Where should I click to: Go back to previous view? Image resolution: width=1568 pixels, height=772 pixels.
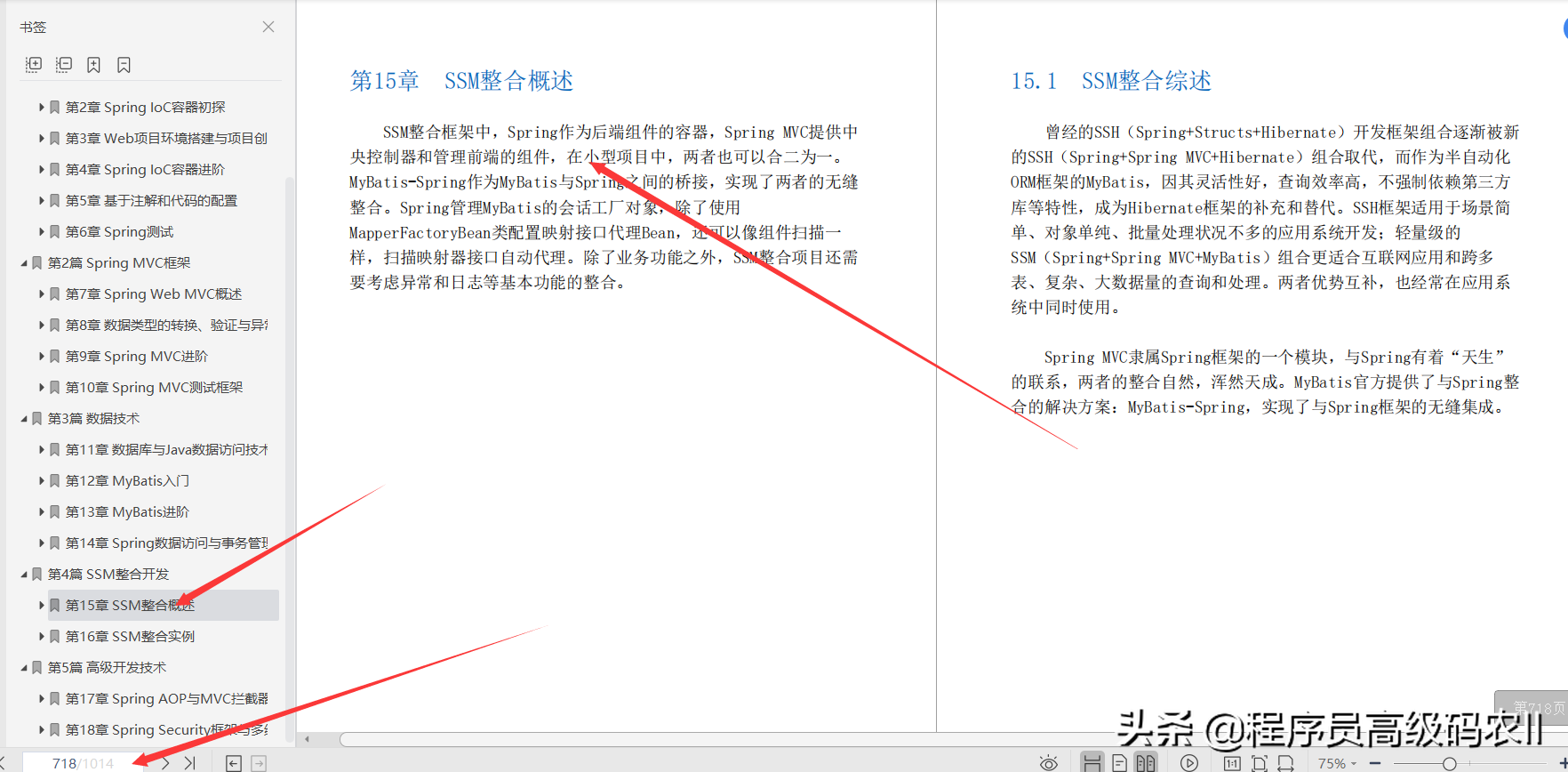(233, 762)
